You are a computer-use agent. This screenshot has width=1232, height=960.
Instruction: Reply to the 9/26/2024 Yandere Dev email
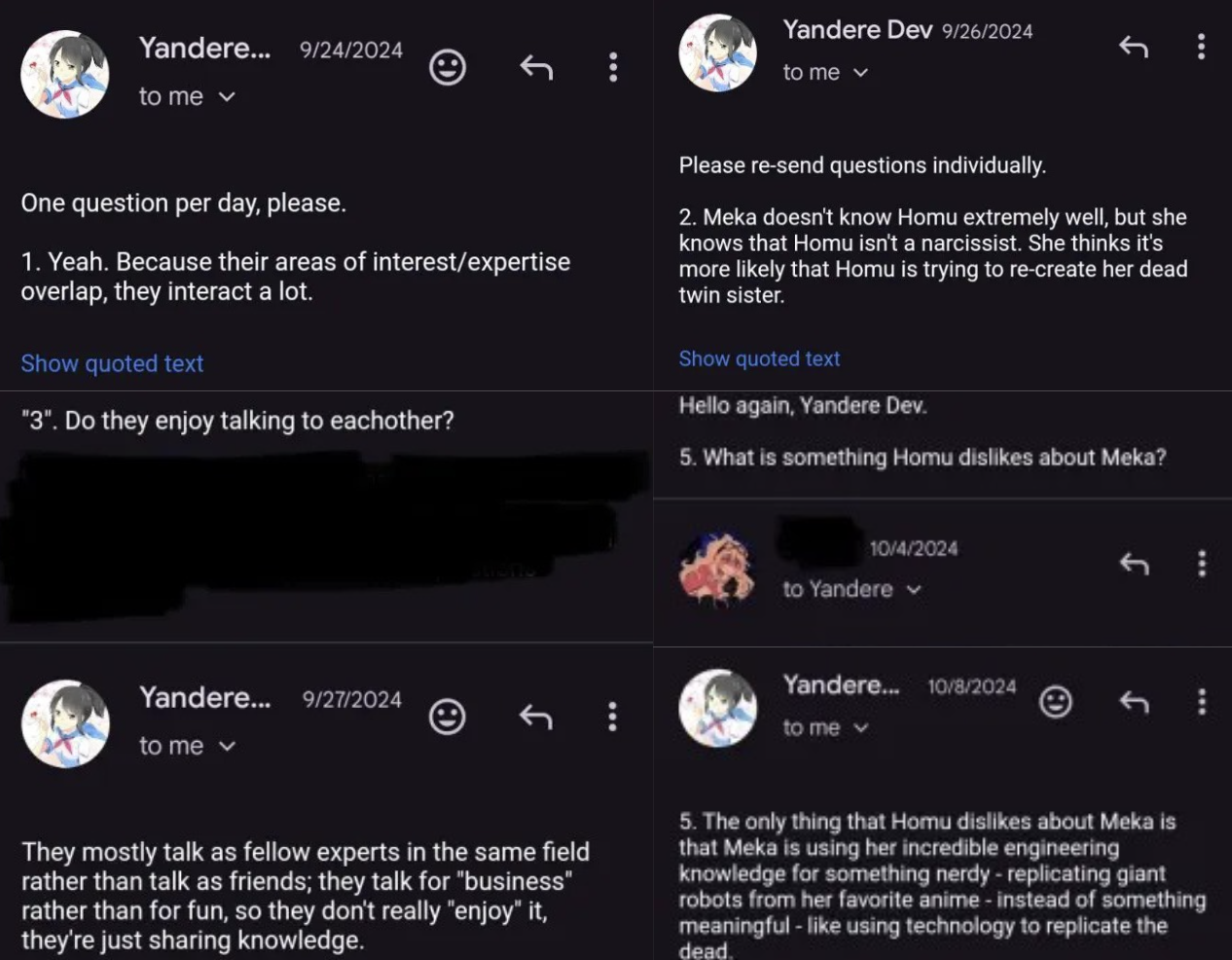pos(1134,46)
